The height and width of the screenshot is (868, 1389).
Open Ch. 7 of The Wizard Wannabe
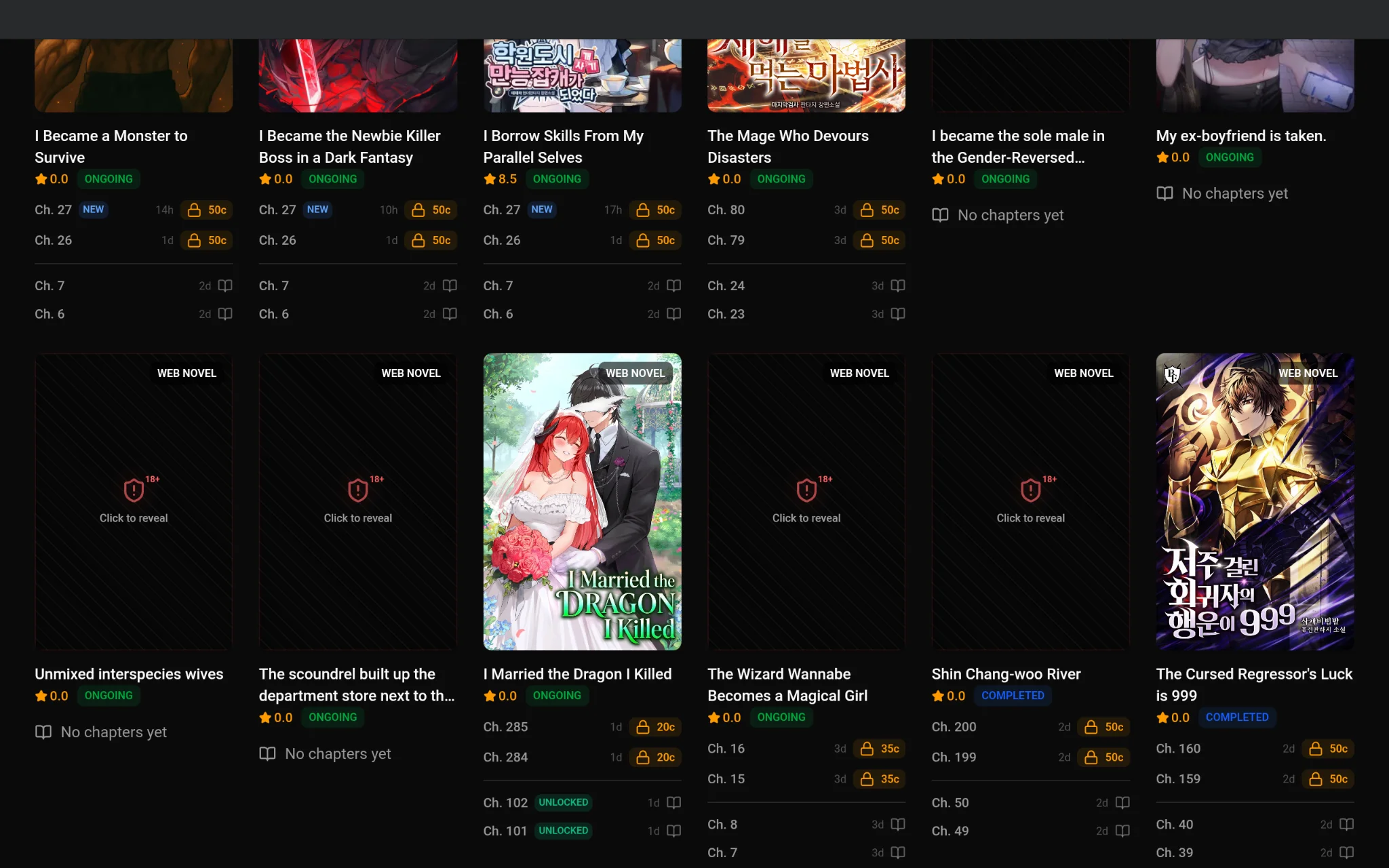pos(806,852)
